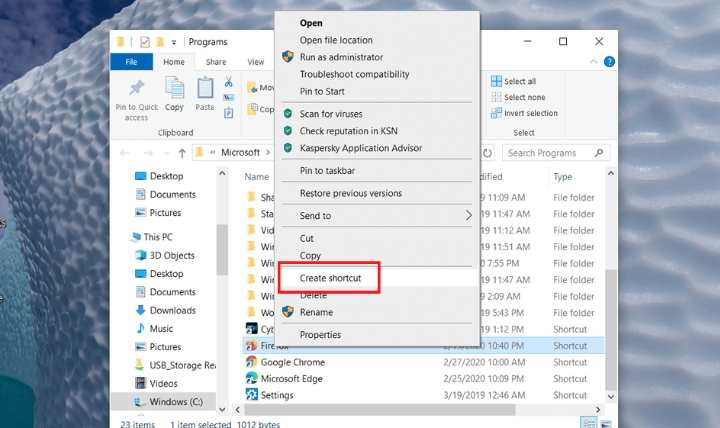Screen dimensions: 720x428
Task: Click the Microsoft breadcrumb in address bar
Action: [240, 152]
